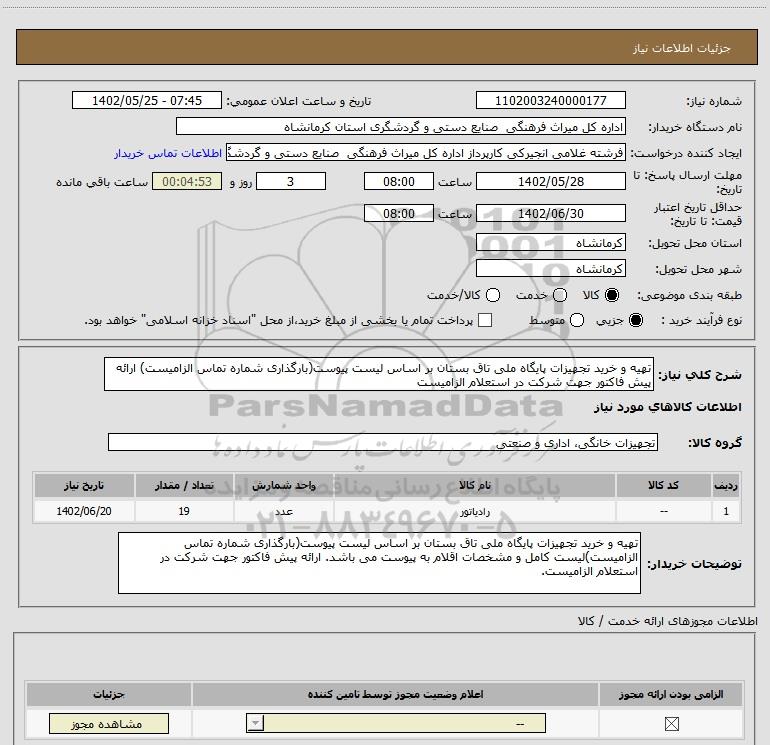
Task: Click the response deadline date 1402/05/28
Action: point(550,181)
